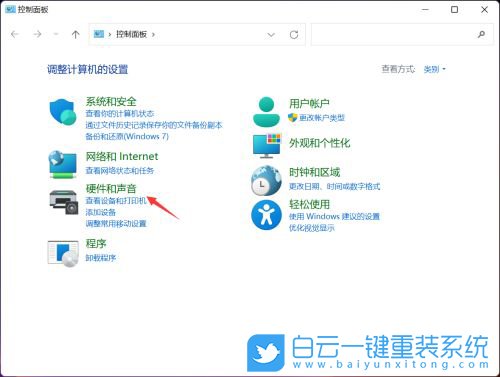Image resolution: width=500 pixels, height=377 pixels.
Task: Expand the address bar history dropdown
Action: pyautogui.click(x=271, y=34)
